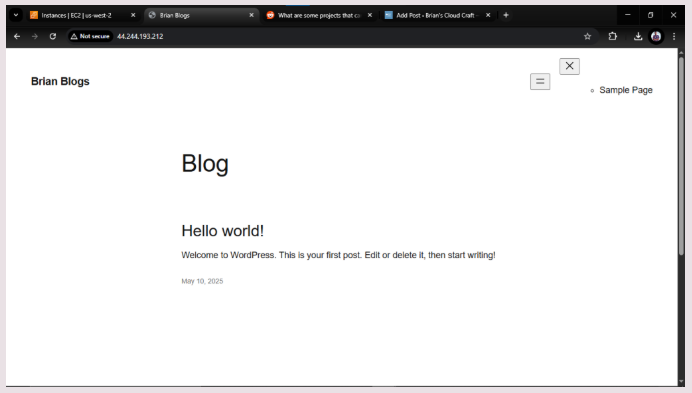Open the Hello world! post

(x=222, y=231)
